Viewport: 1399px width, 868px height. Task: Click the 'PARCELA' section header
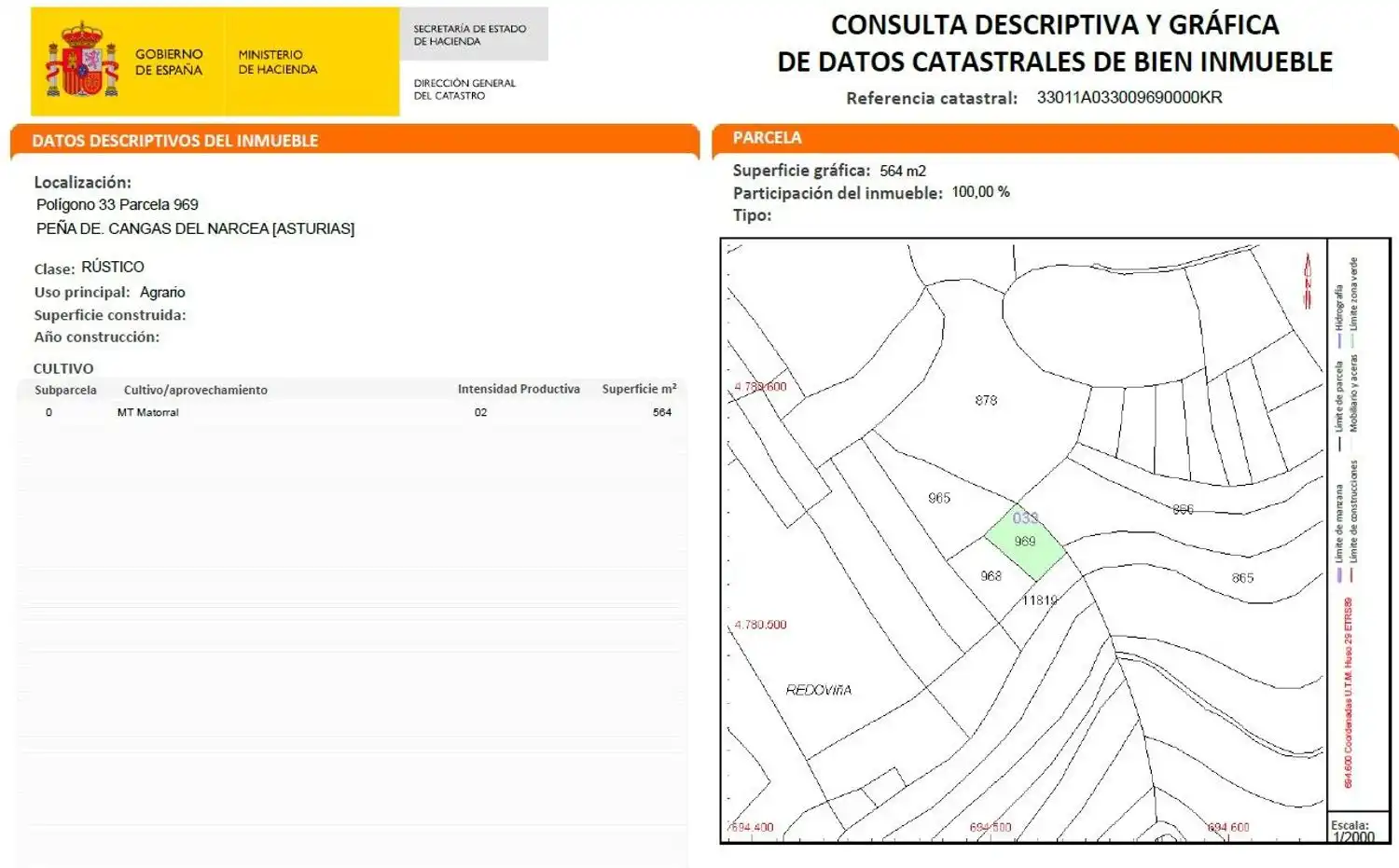click(x=767, y=138)
